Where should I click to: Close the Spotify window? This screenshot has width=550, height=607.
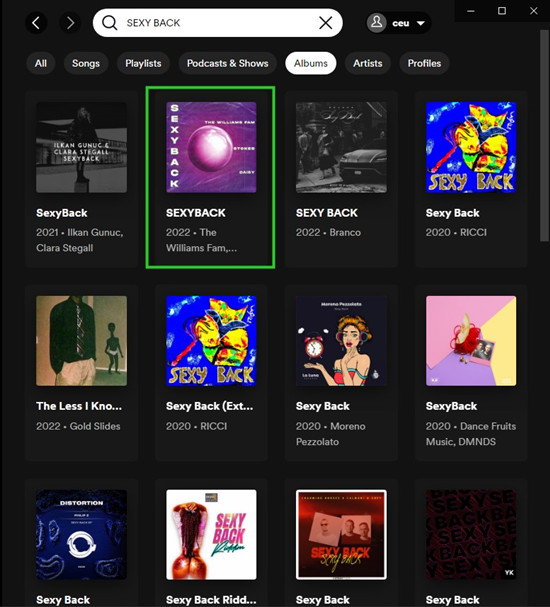click(534, 11)
